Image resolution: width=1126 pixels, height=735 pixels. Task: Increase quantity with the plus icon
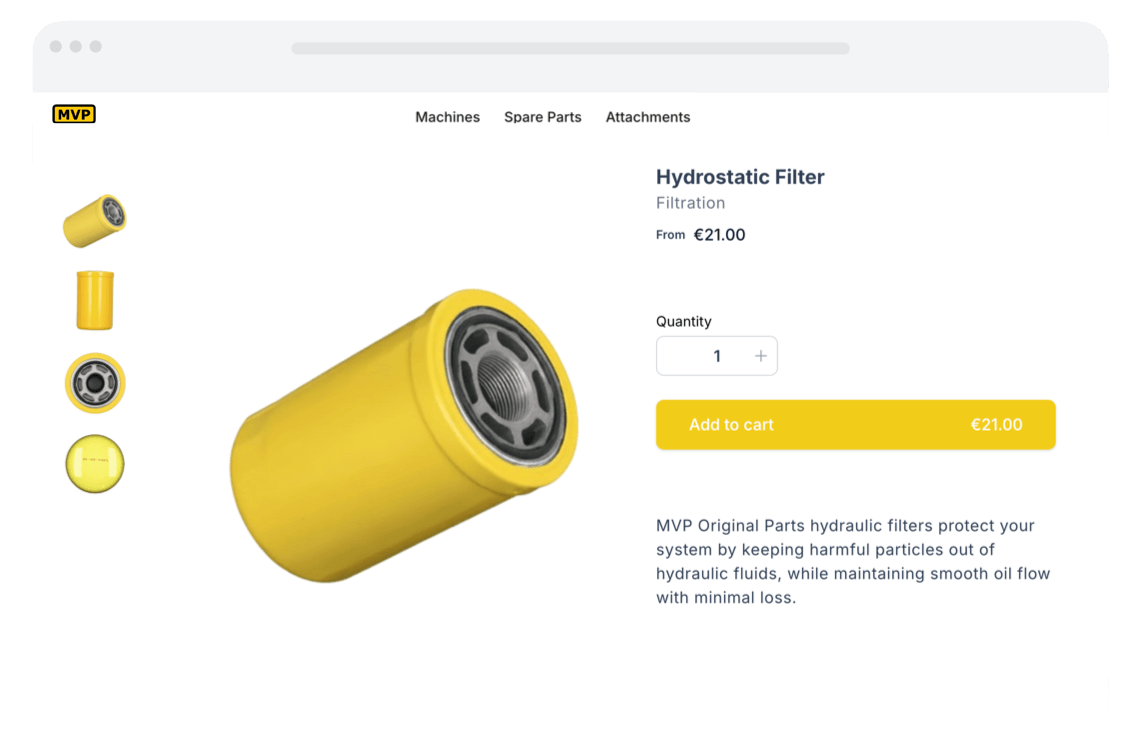coord(760,356)
